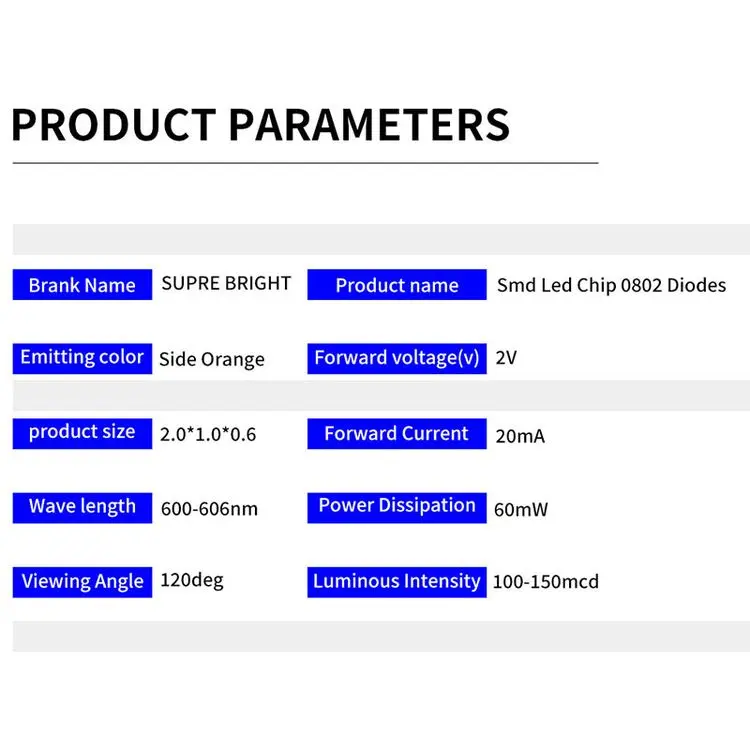Click the Power Dissipation label

397,506
